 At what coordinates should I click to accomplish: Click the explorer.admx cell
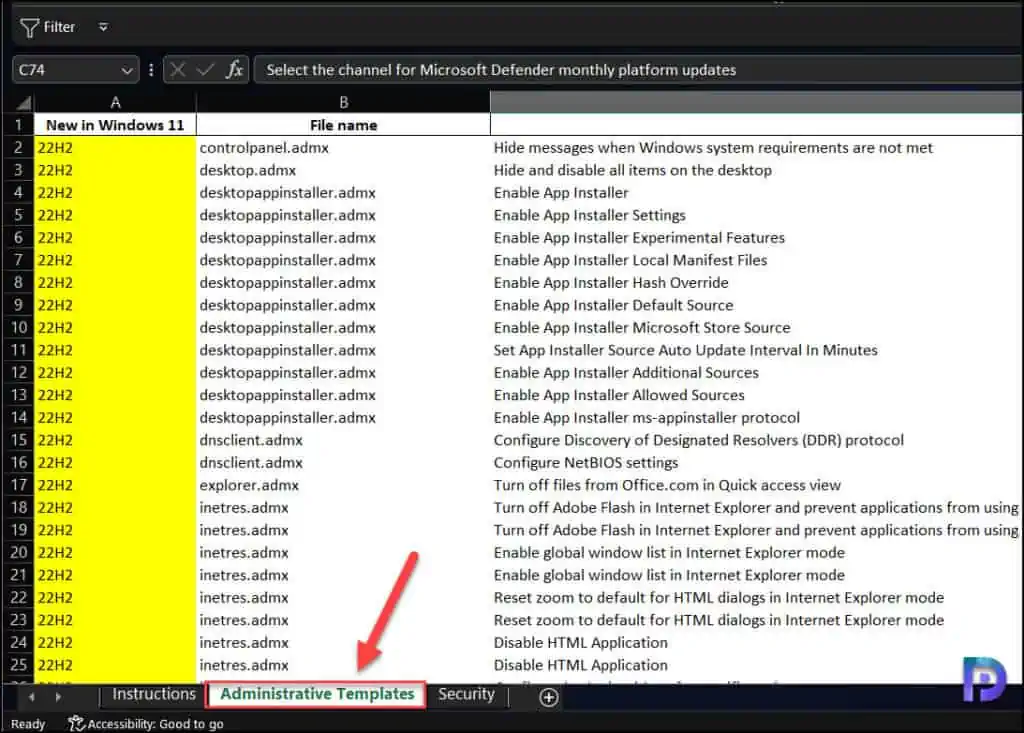(x=344, y=485)
